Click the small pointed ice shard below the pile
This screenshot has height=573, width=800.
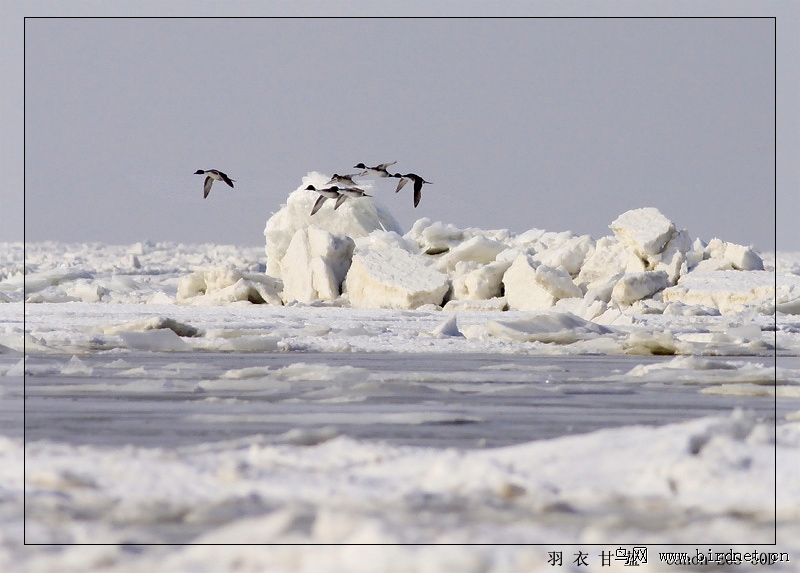(449, 327)
